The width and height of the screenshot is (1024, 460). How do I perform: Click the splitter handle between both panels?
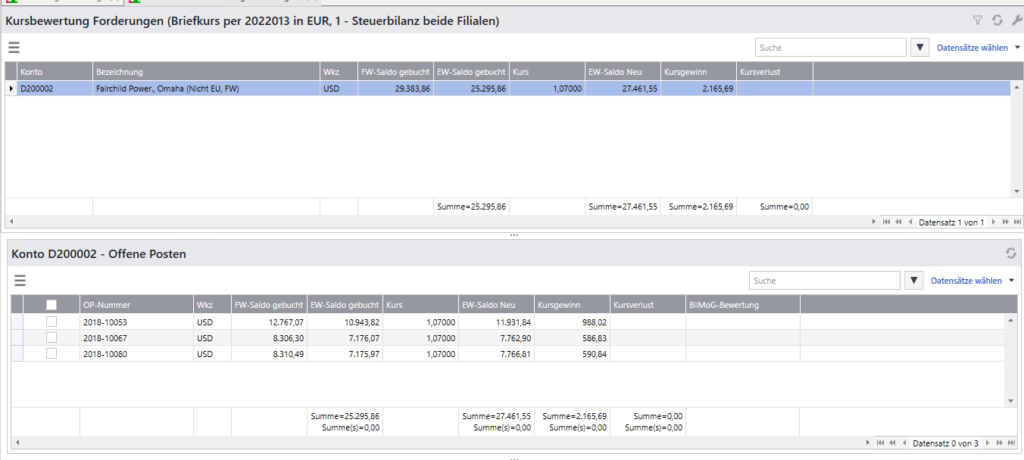(512, 236)
